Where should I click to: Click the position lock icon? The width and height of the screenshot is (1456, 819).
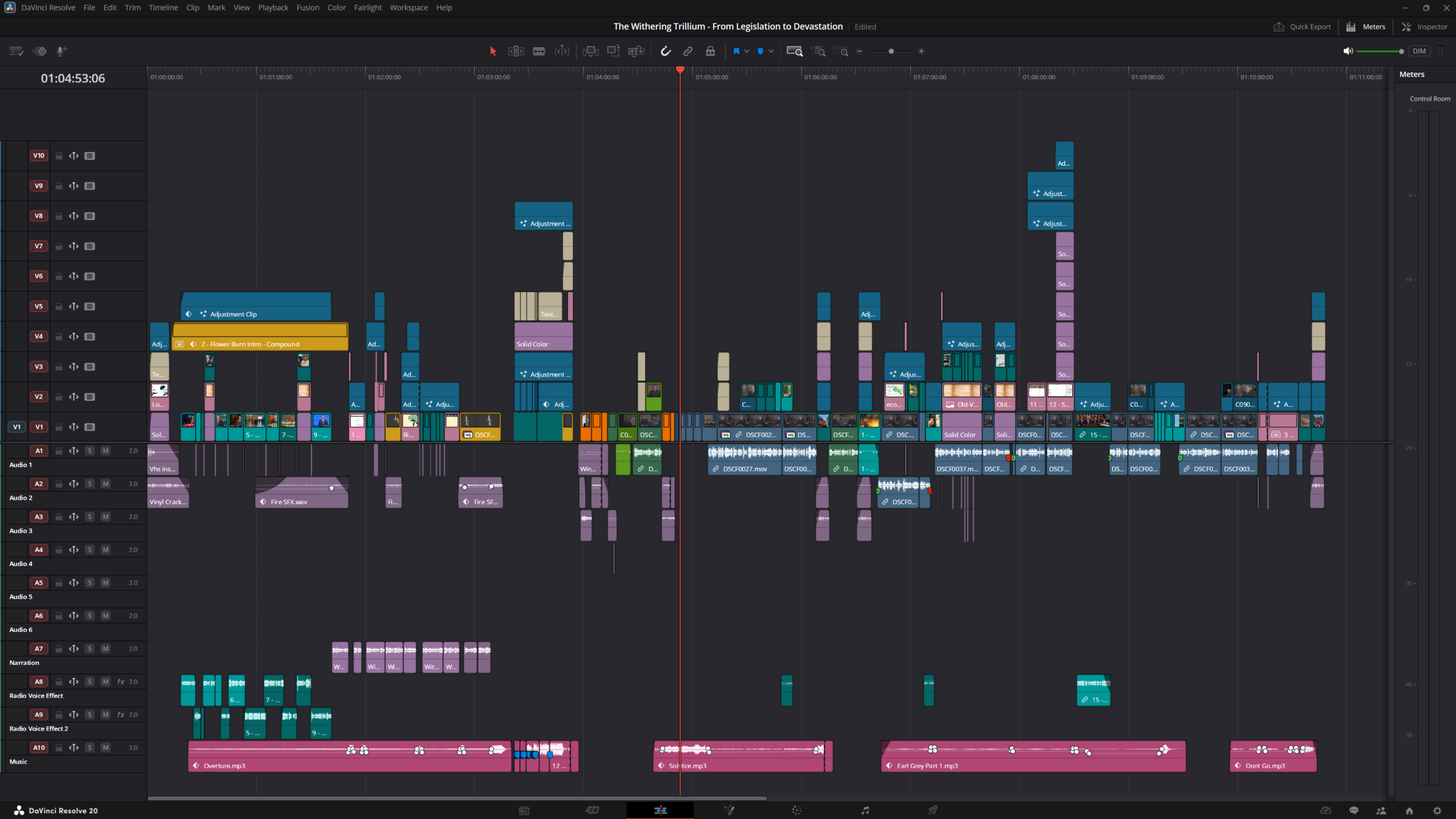(x=710, y=51)
